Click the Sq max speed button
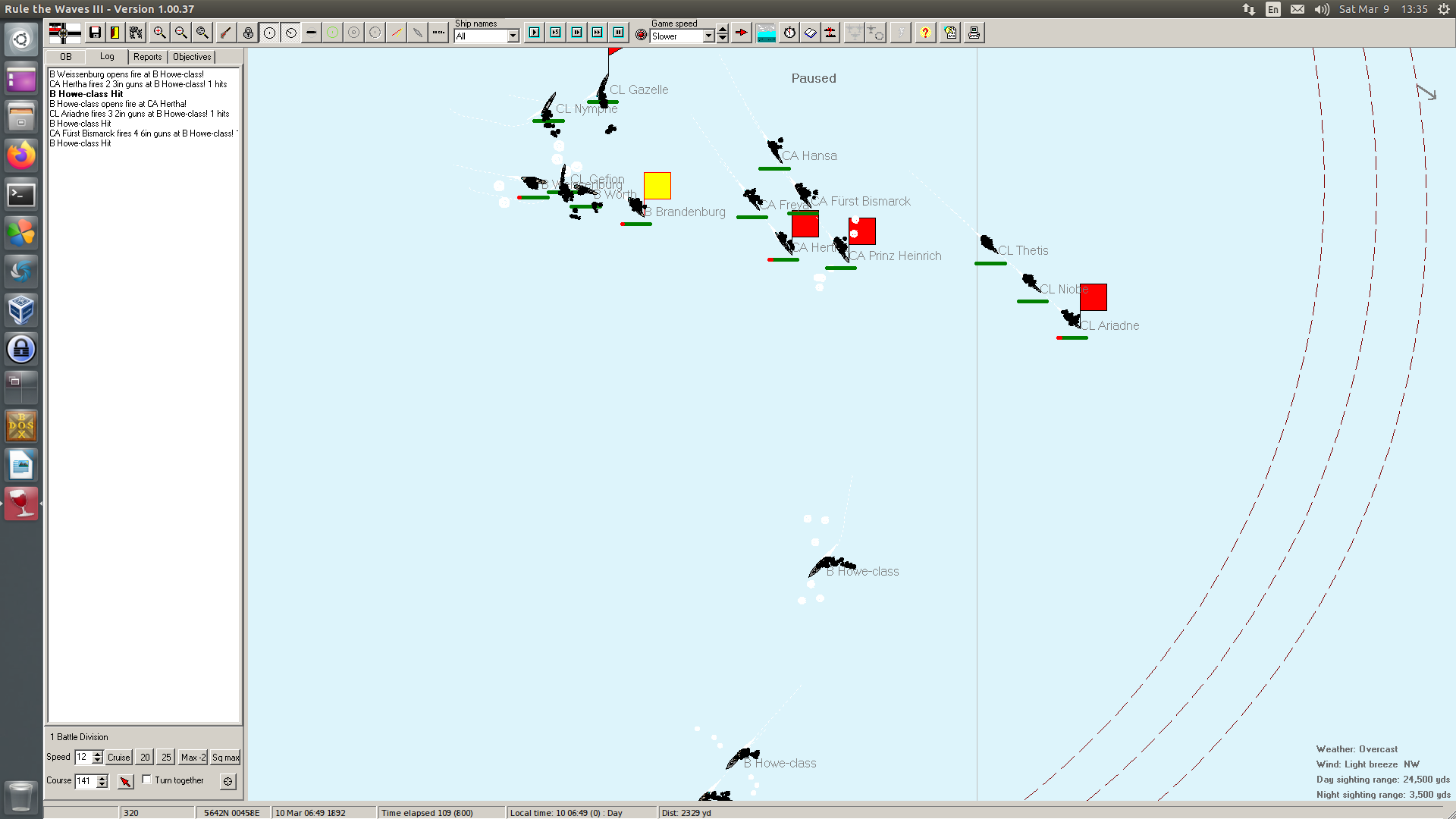1456x819 pixels. (x=225, y=758)
